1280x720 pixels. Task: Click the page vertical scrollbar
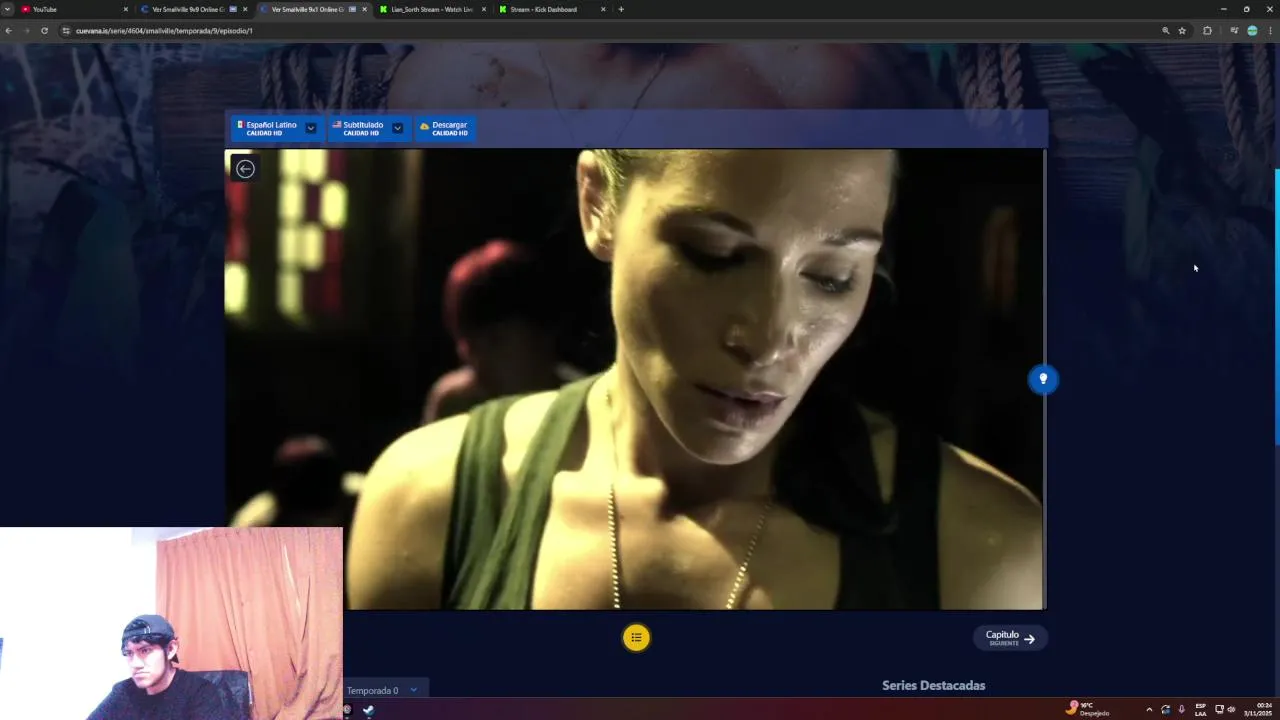point(1277,307)
